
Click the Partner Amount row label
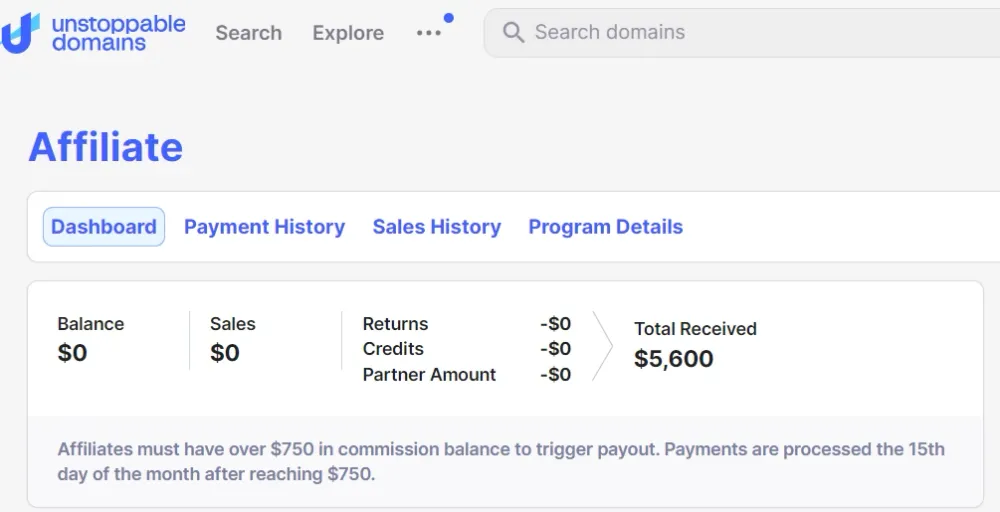[429, 375]
